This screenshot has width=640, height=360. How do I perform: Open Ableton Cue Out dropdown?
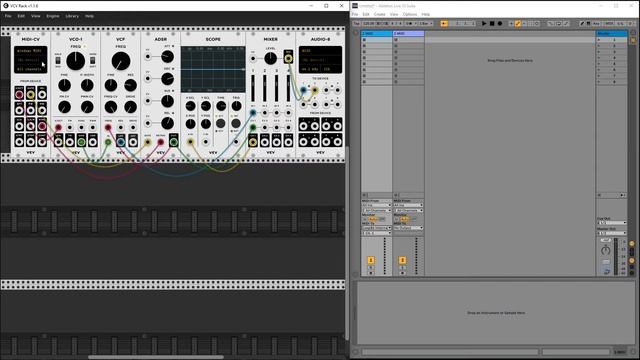click(x=611, y=223)
